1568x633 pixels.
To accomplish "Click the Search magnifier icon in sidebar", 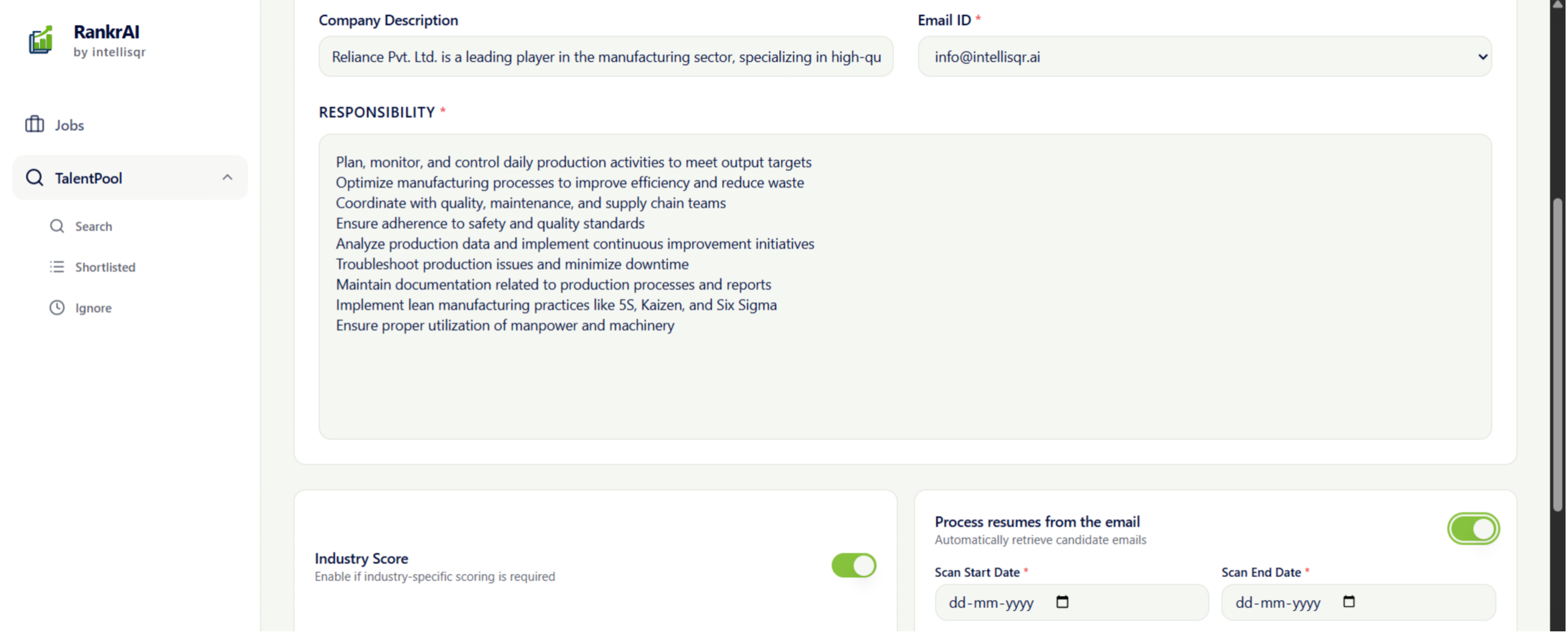I will point(57,226).
